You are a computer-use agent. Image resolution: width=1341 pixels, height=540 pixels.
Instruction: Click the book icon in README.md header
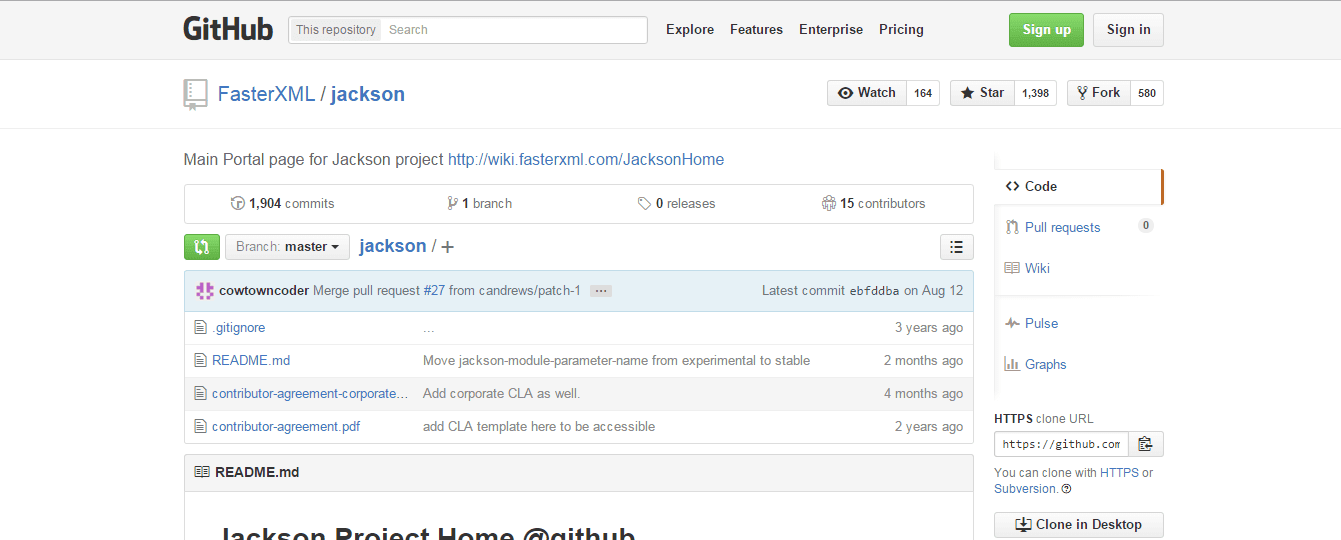tap(202, 472)
